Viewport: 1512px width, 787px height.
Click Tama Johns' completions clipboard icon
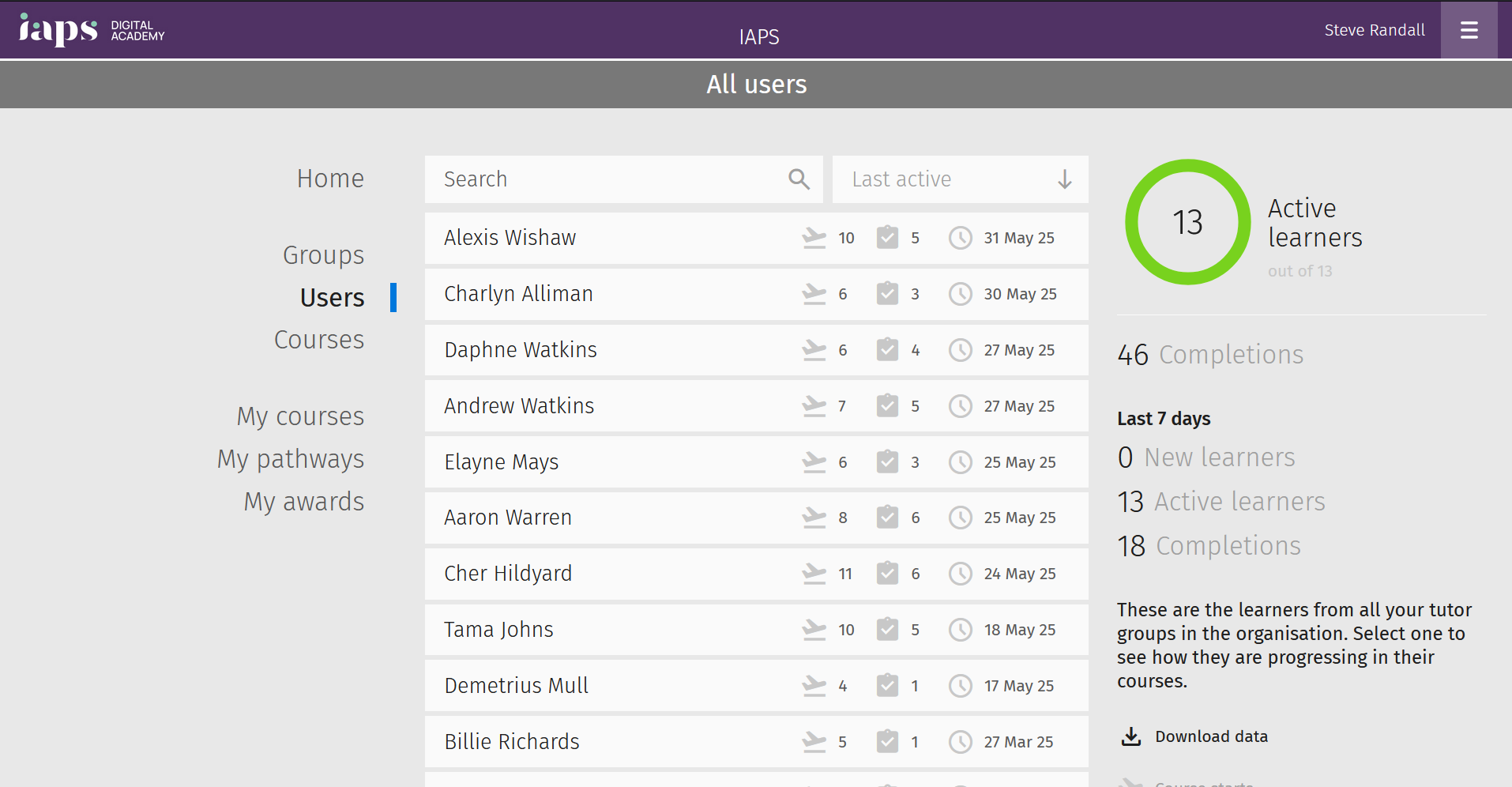pyautogui.click(x=887, y=630)
